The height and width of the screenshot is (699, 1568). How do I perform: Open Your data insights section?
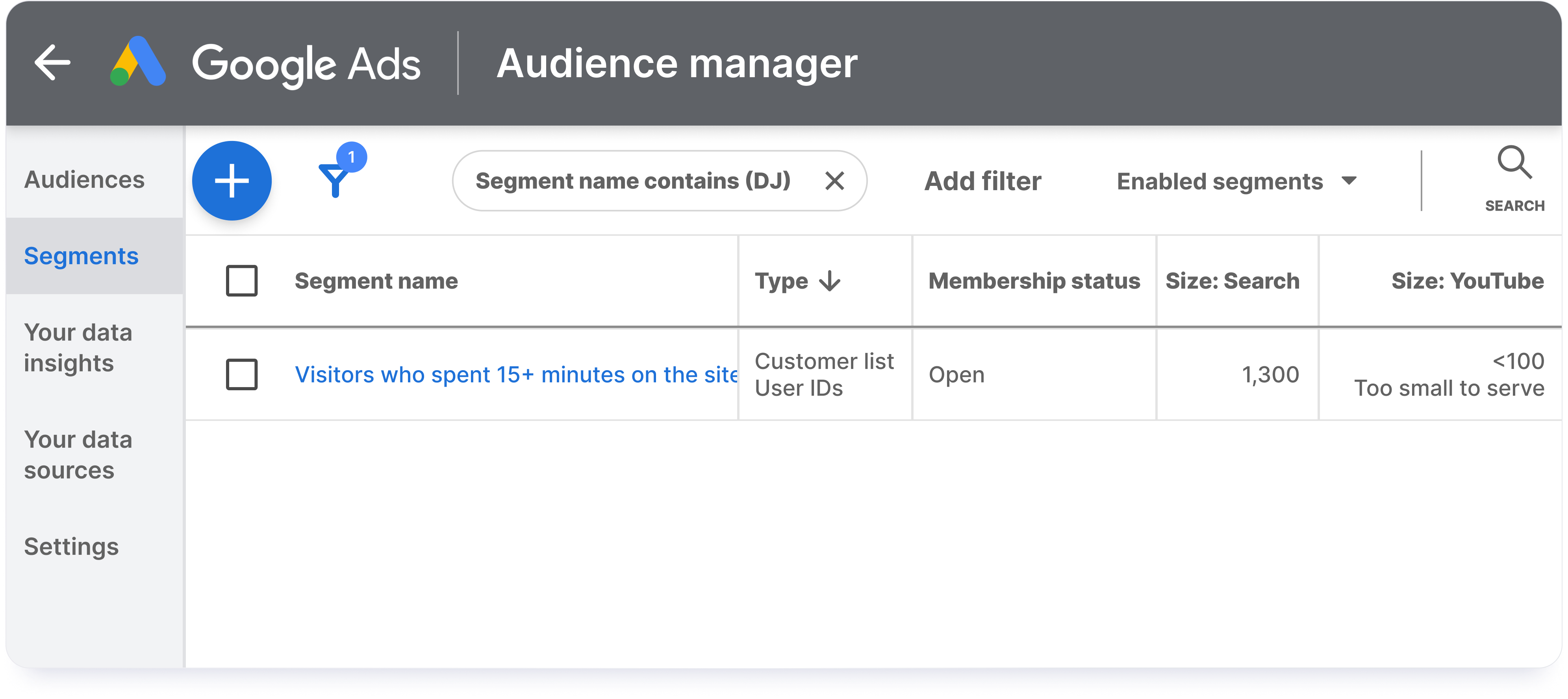click(78, 348)
